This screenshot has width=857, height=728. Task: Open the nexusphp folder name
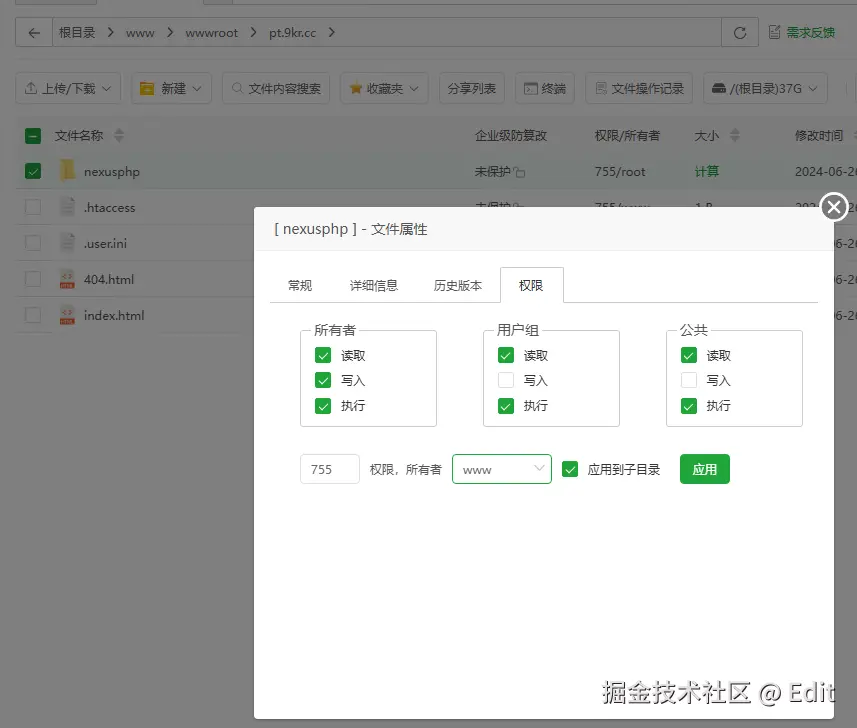(x=111, y=172)
